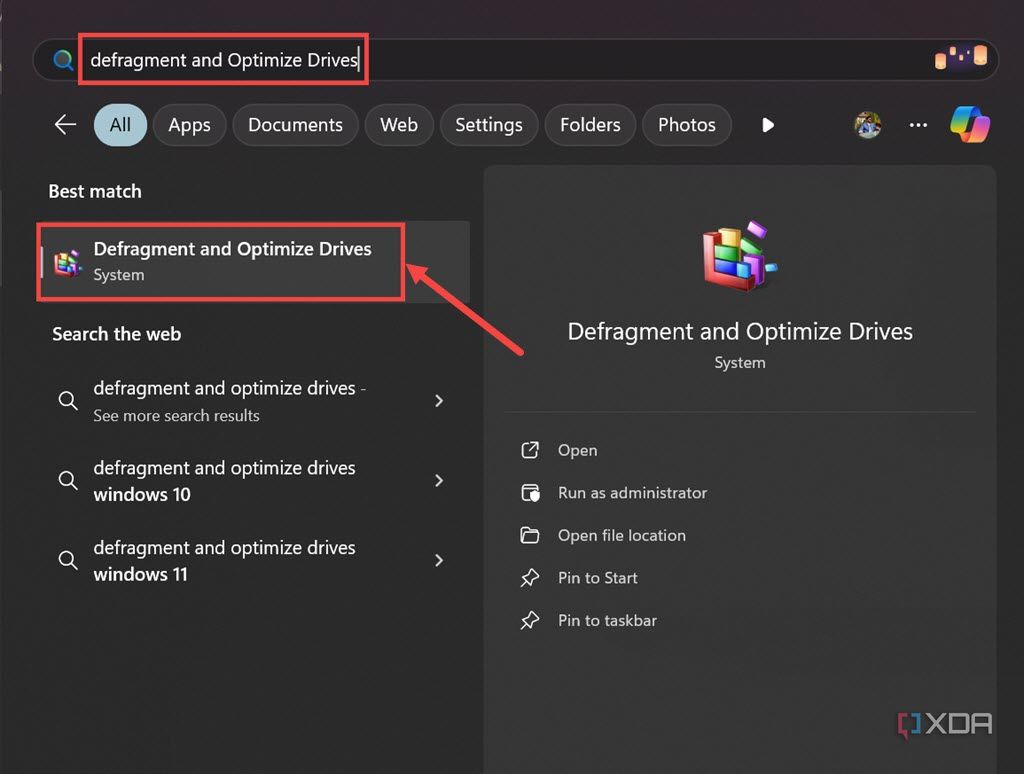Show more filter tabs with play arrow
The height and width of the screenshot is (774, 1024).
point(768,125)
